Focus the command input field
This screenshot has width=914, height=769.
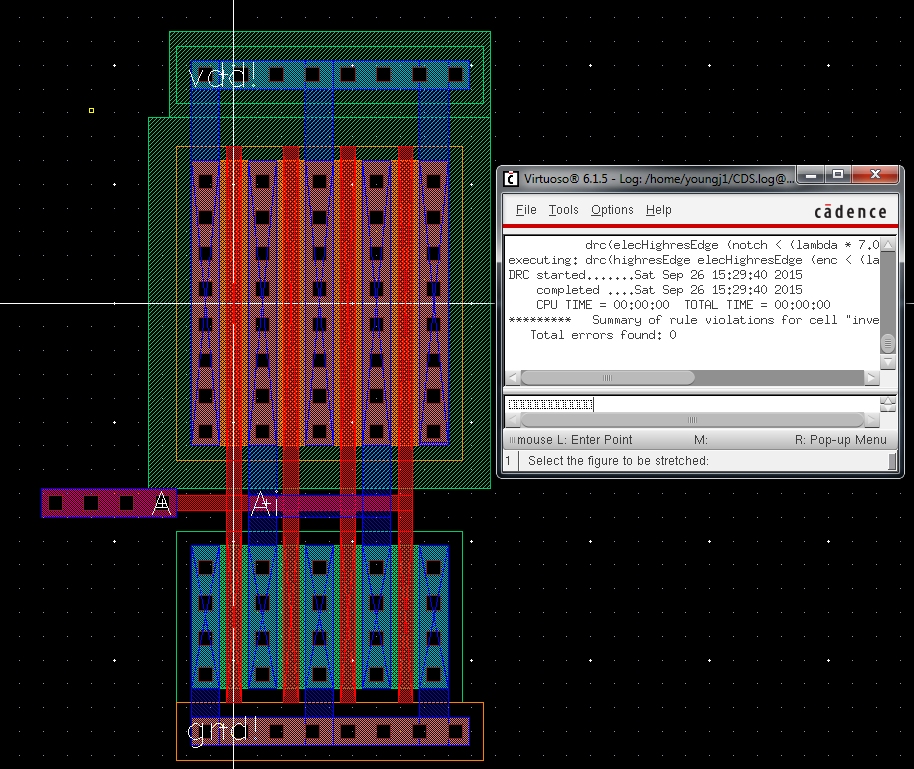[690, 404]
